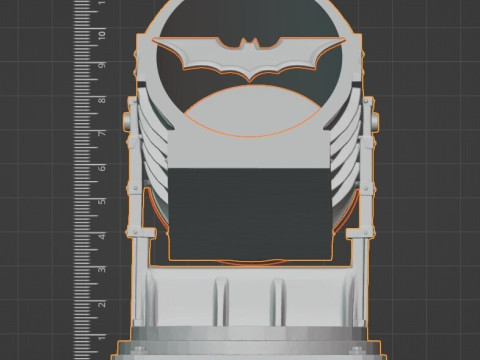Click the ruler mark labeled 5
480x360 pixels.
pos(103,201)
